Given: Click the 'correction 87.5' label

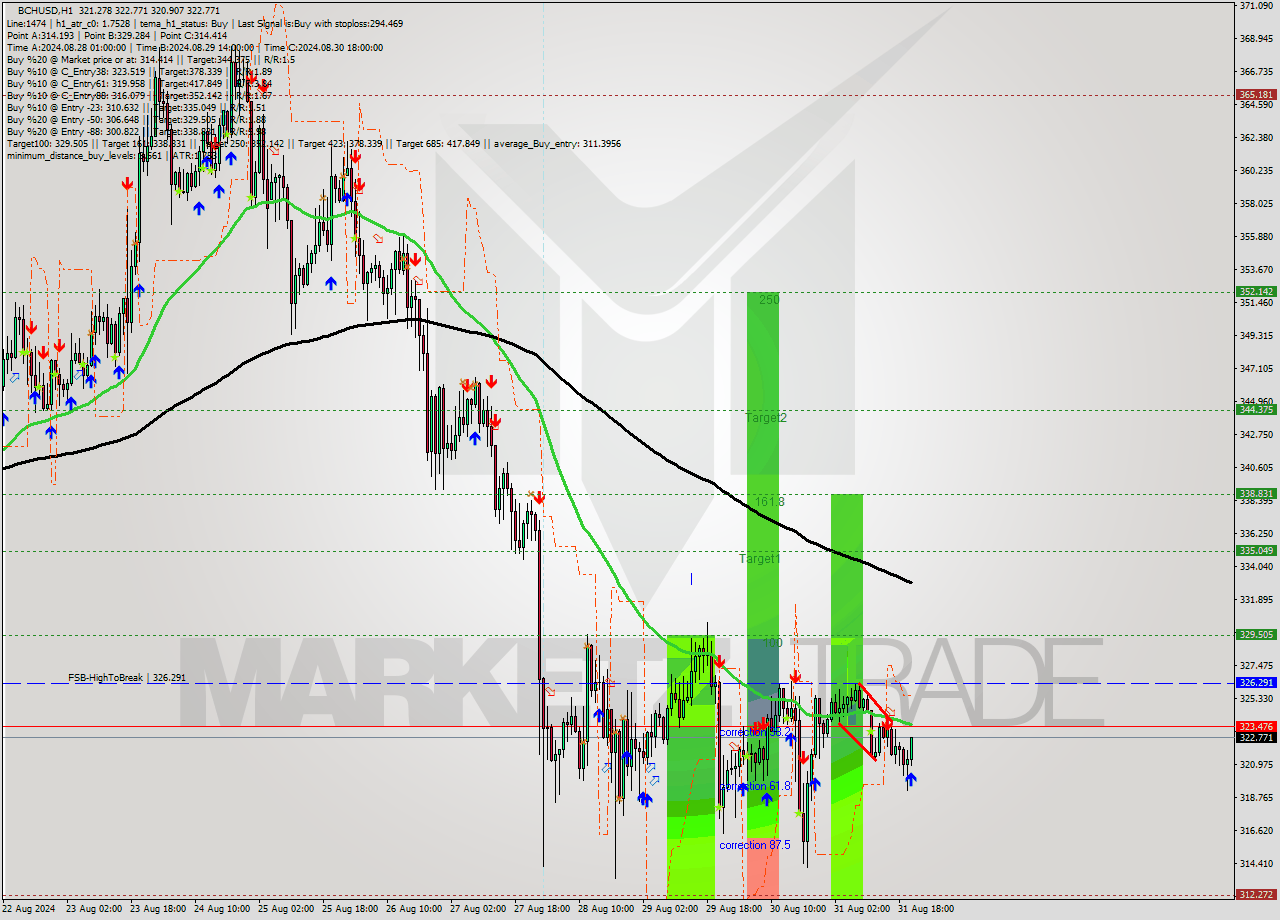Looking at the screenshot, I should pos(755,845).
